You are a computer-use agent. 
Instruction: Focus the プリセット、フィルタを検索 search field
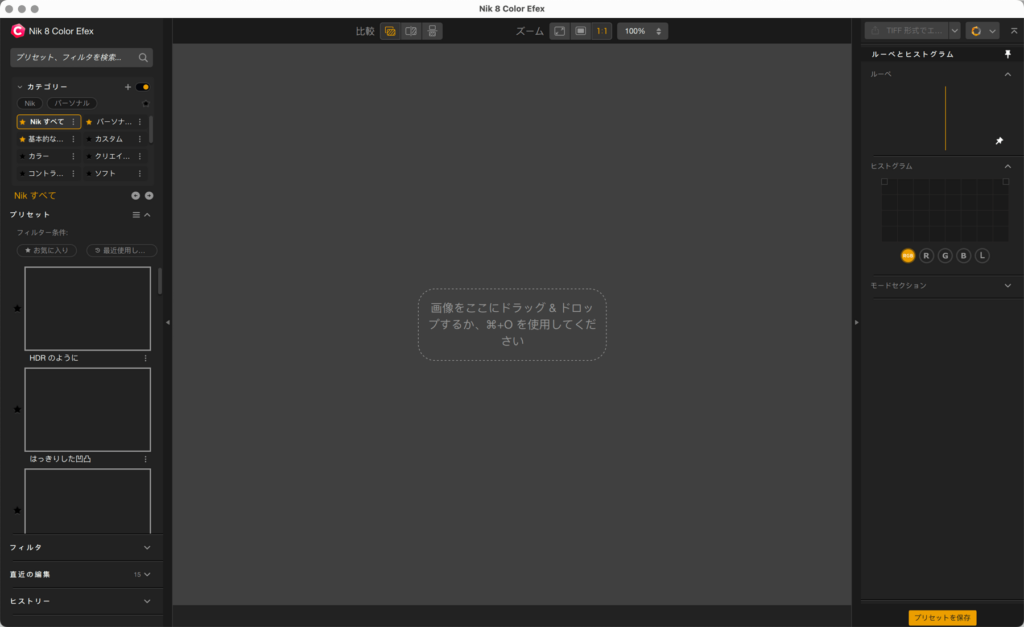click(82, 57)
